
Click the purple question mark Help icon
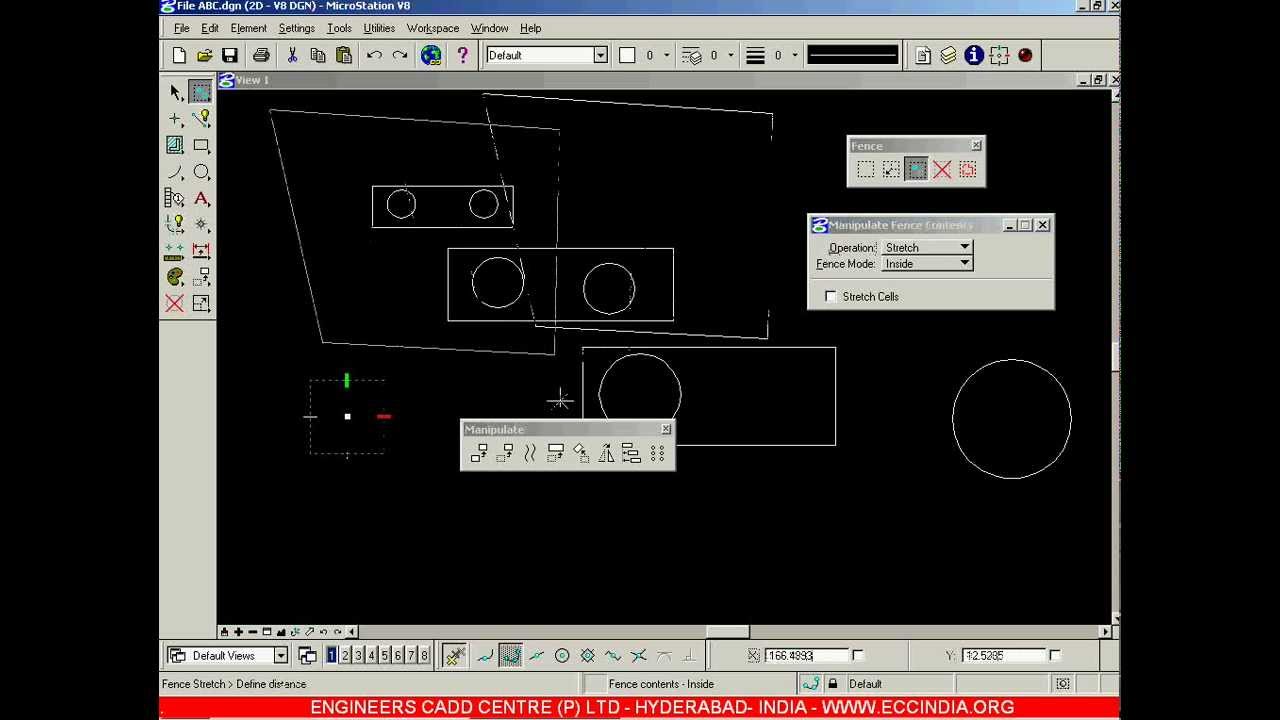[462, 56]
